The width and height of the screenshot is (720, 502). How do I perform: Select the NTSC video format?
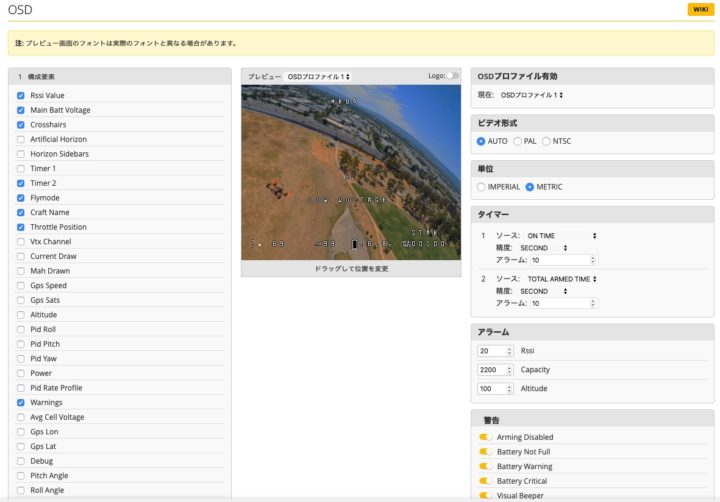point(547,141)
